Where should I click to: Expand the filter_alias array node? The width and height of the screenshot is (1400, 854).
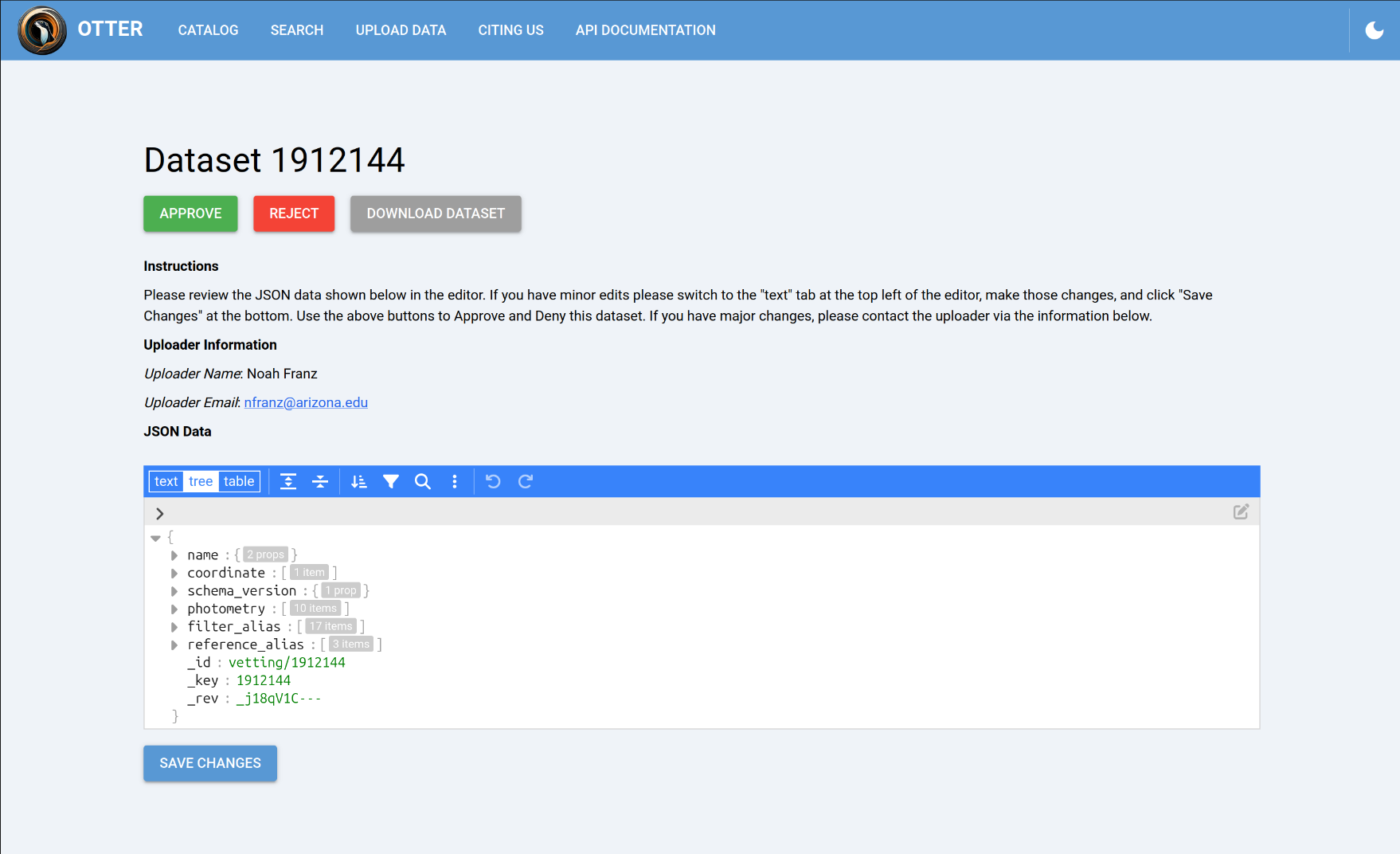coord(174,627)
